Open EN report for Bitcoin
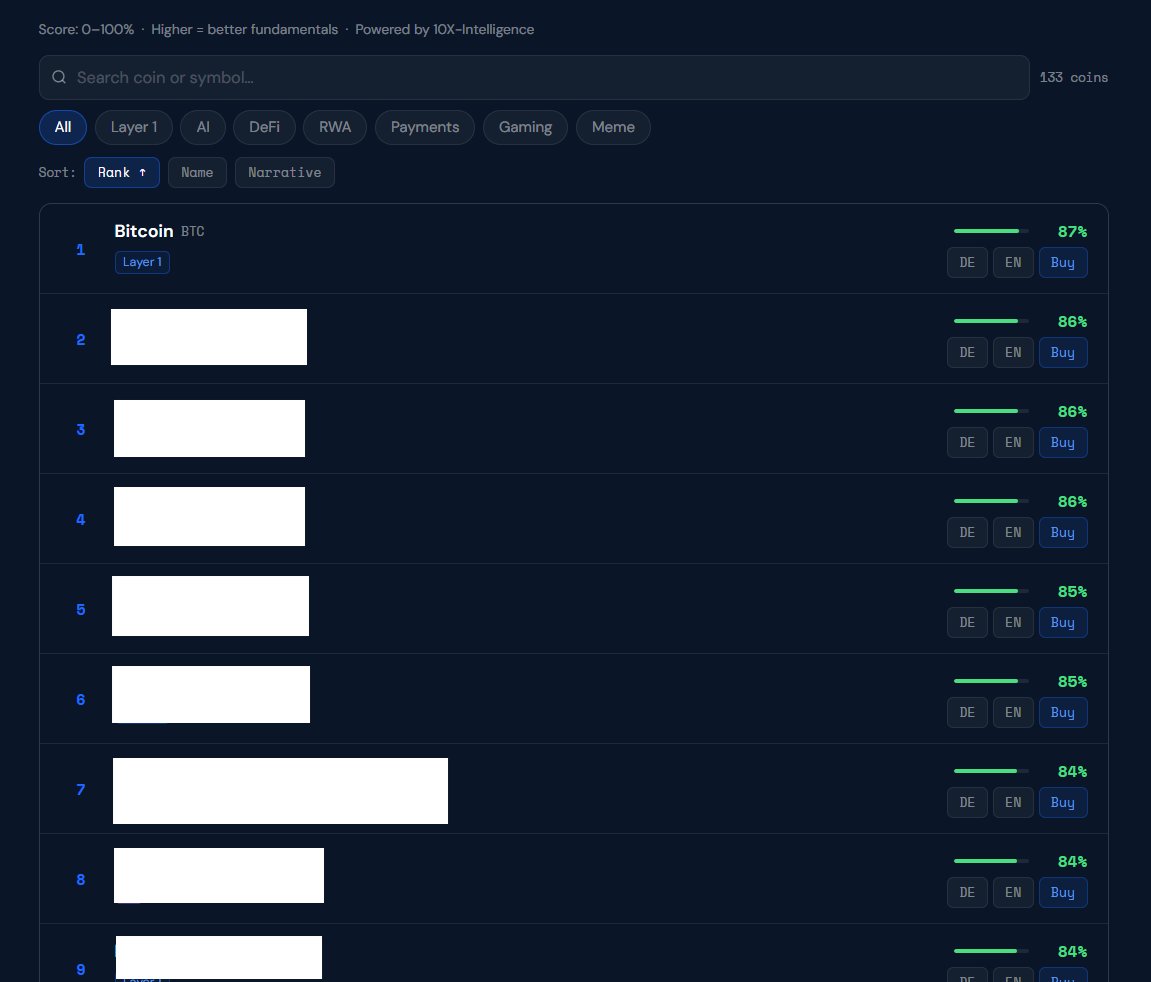The height and width of the screenshot is (982, 1151). point(1013,262)
